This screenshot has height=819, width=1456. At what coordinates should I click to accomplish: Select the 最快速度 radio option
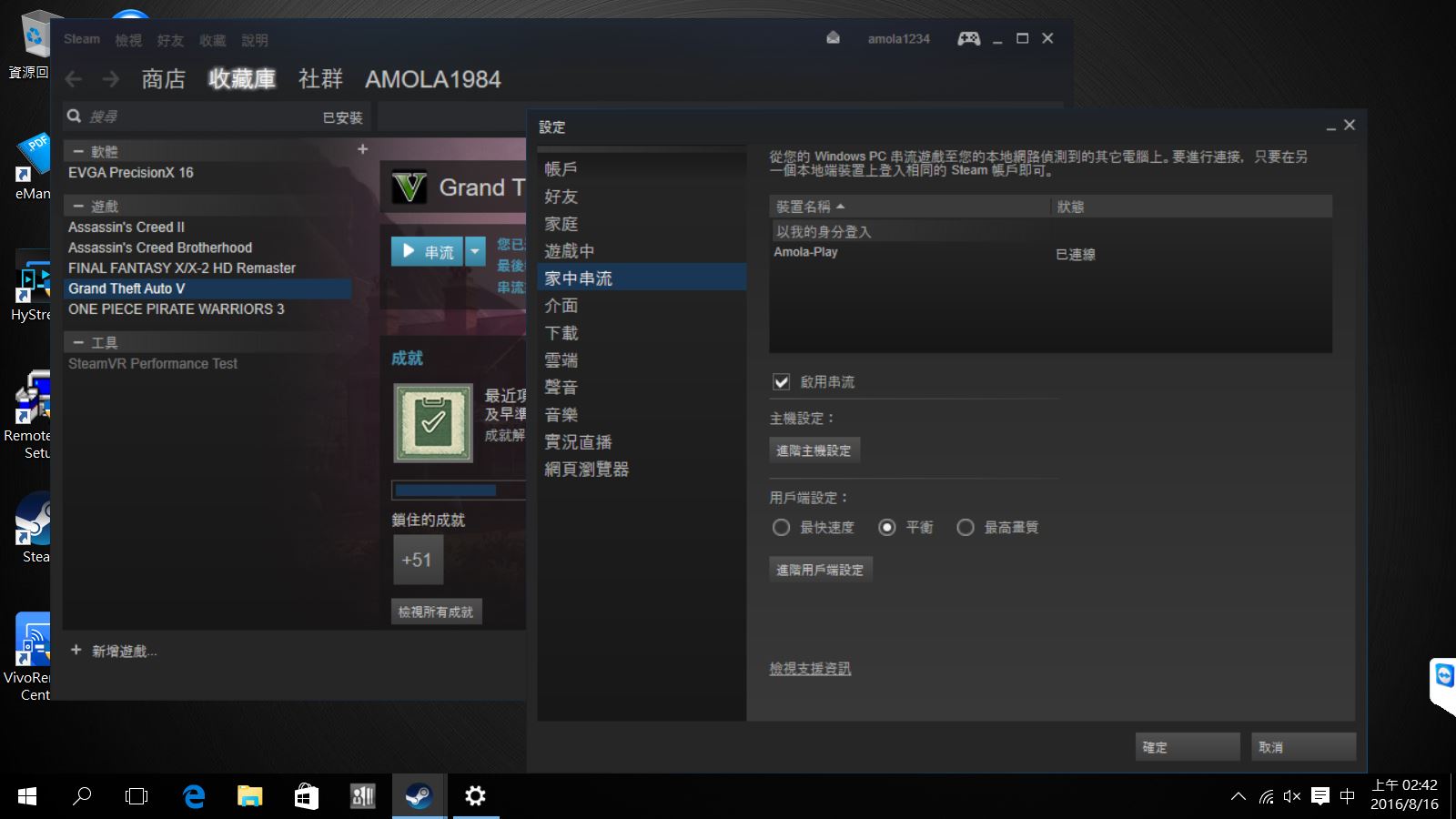click(x=781, y=527)
